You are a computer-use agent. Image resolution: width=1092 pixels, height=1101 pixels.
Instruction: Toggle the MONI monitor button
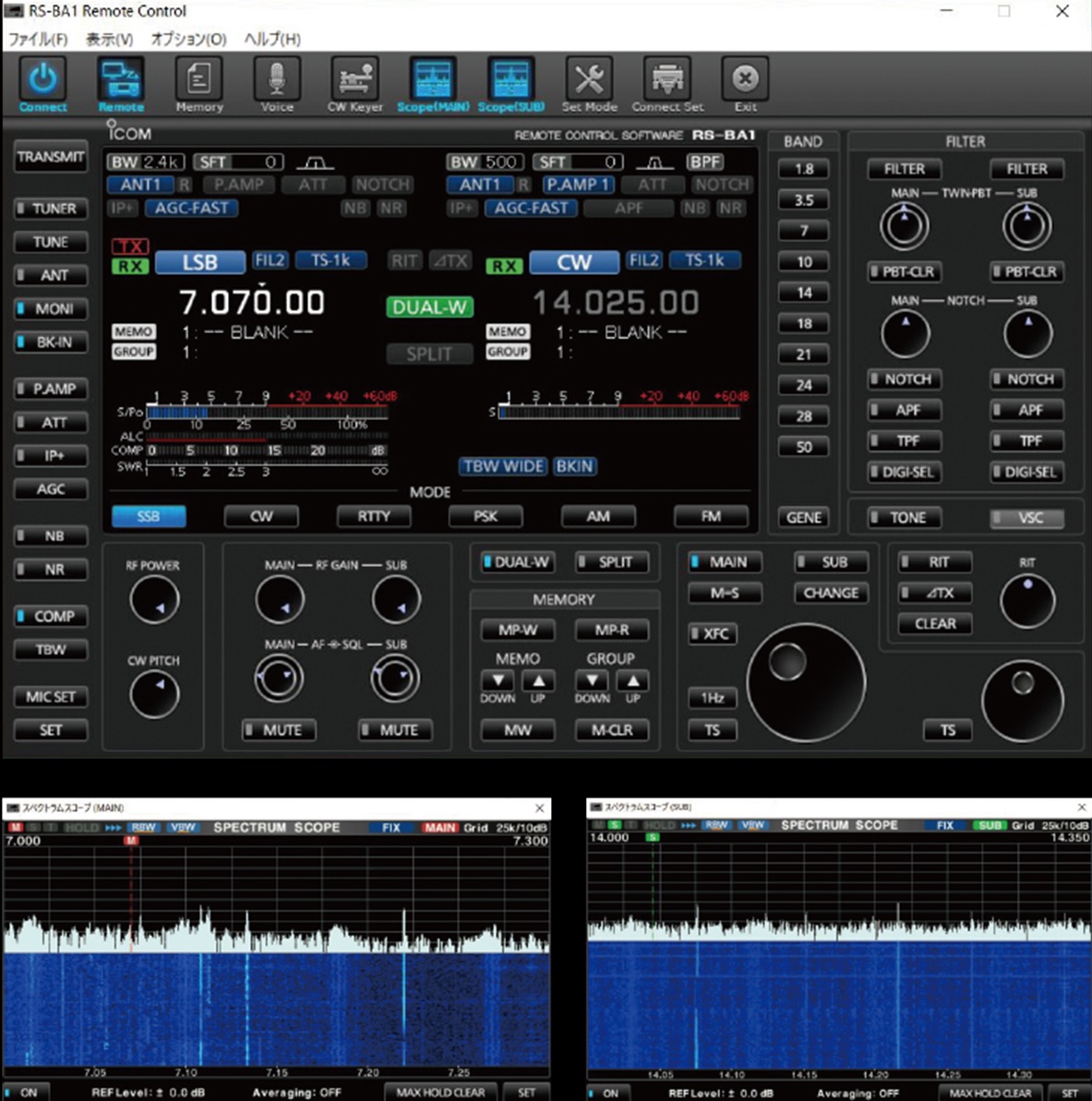pos(51,308)
